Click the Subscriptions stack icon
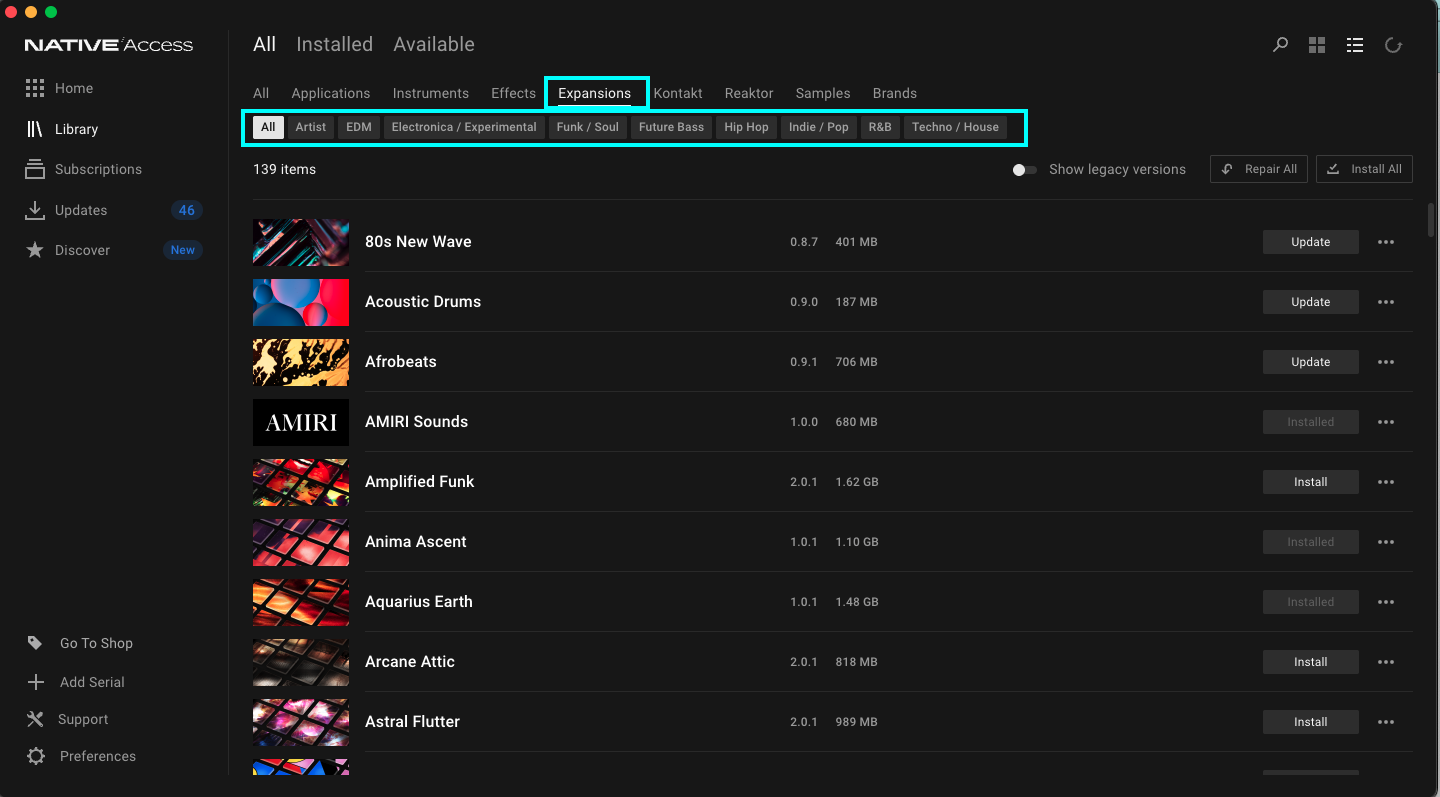This screenshot has height=797, width=1440. tap(35, 169)
